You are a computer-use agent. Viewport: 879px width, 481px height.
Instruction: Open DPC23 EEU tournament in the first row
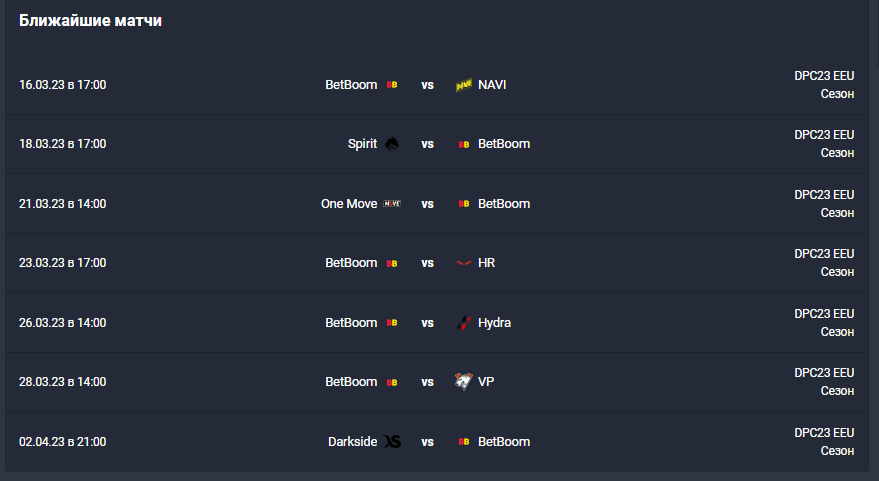pyautogui.click(x=824, y=76)
